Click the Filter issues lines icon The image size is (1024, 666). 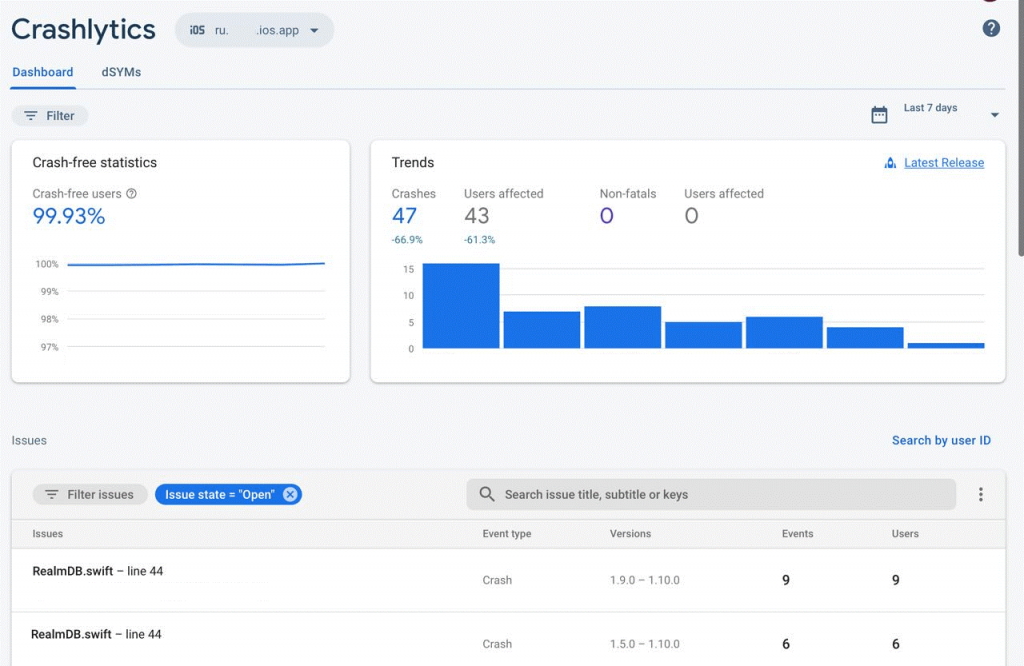(52, 494)
